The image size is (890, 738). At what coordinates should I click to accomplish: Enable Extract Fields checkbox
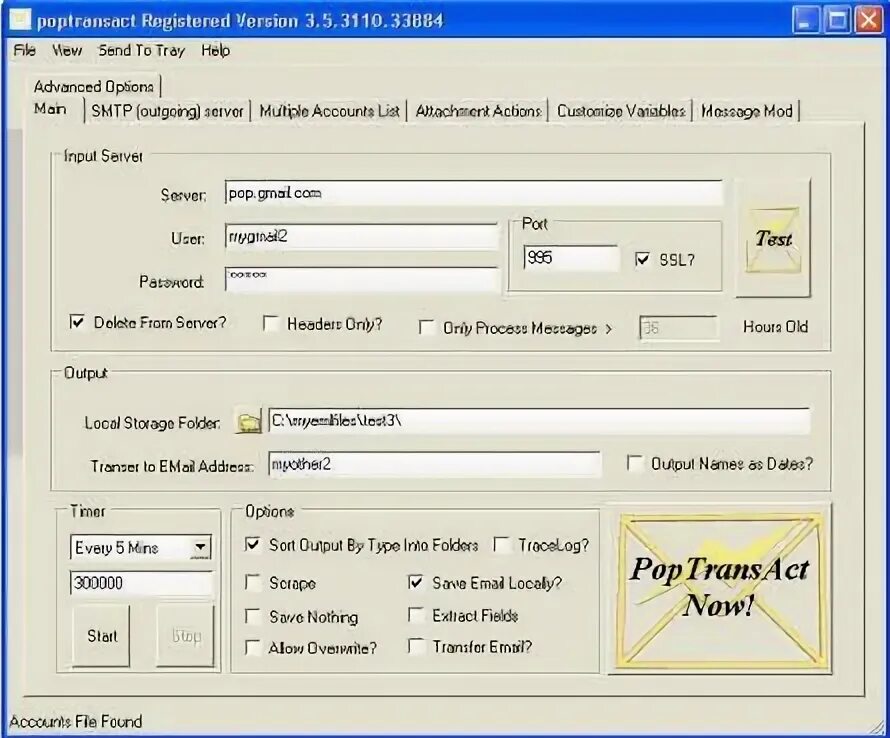(415, 615)
